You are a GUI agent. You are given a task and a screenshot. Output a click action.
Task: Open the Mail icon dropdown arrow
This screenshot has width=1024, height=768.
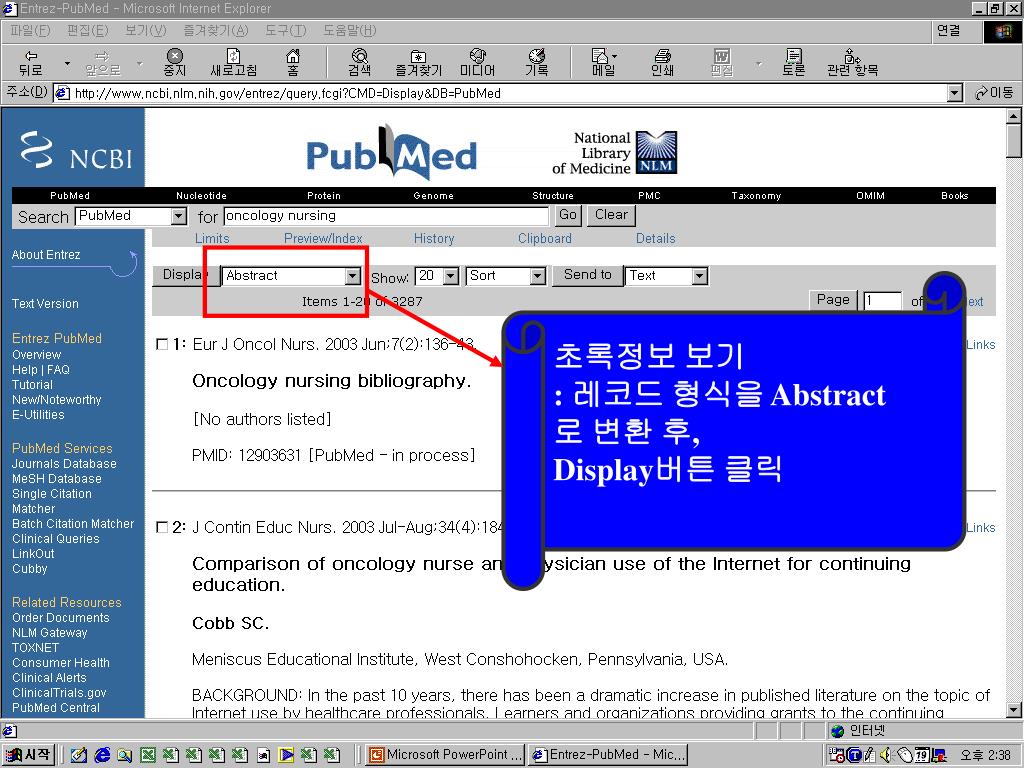pos(615,56)
